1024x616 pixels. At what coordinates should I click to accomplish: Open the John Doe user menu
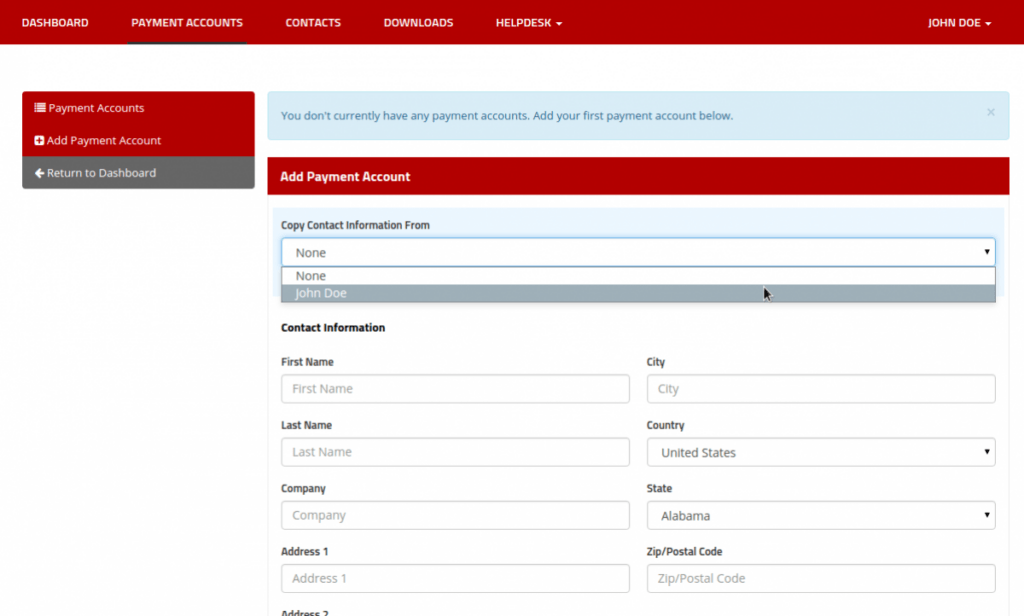(959, 23)
